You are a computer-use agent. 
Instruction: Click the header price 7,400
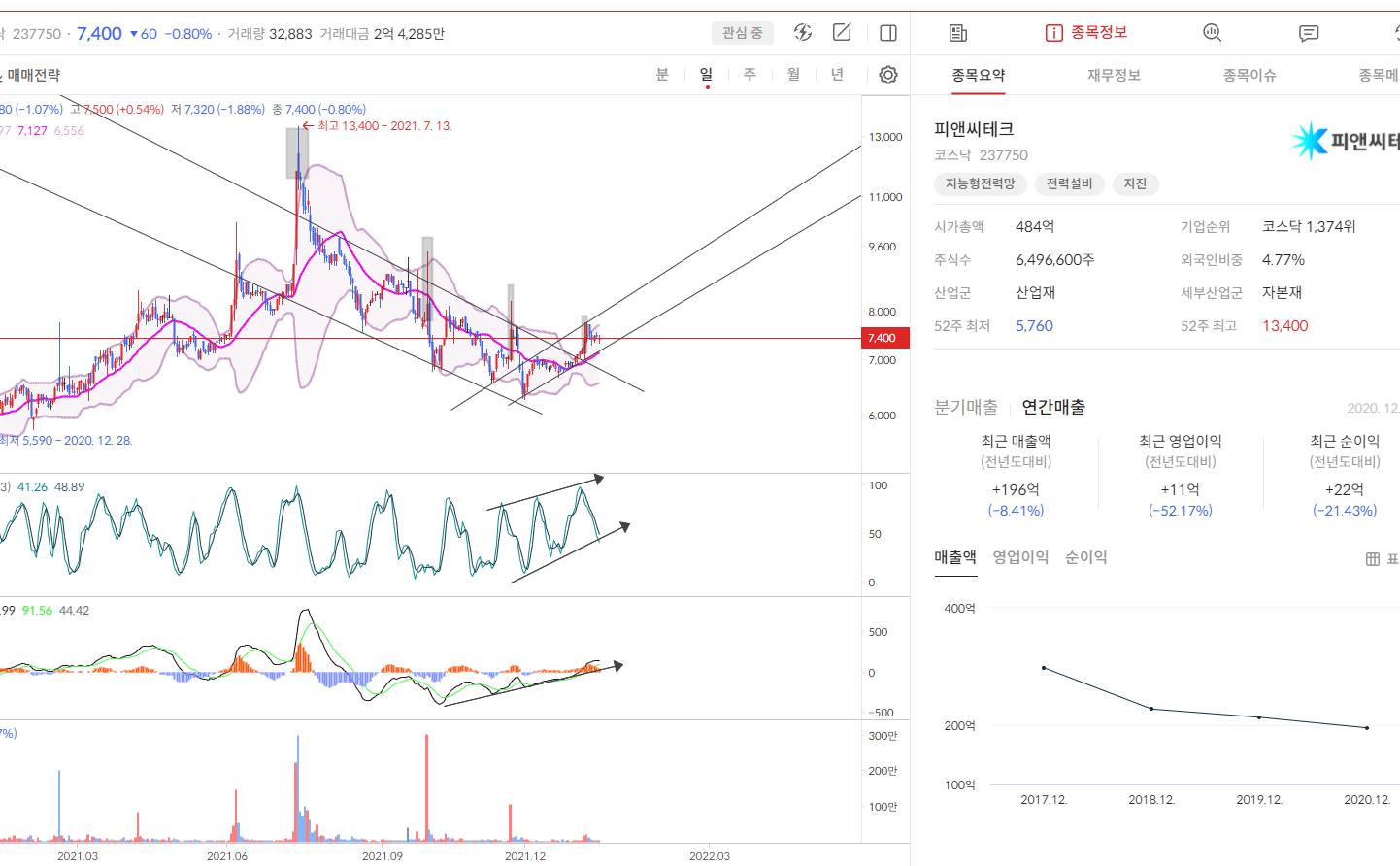(x=99, y=34)
